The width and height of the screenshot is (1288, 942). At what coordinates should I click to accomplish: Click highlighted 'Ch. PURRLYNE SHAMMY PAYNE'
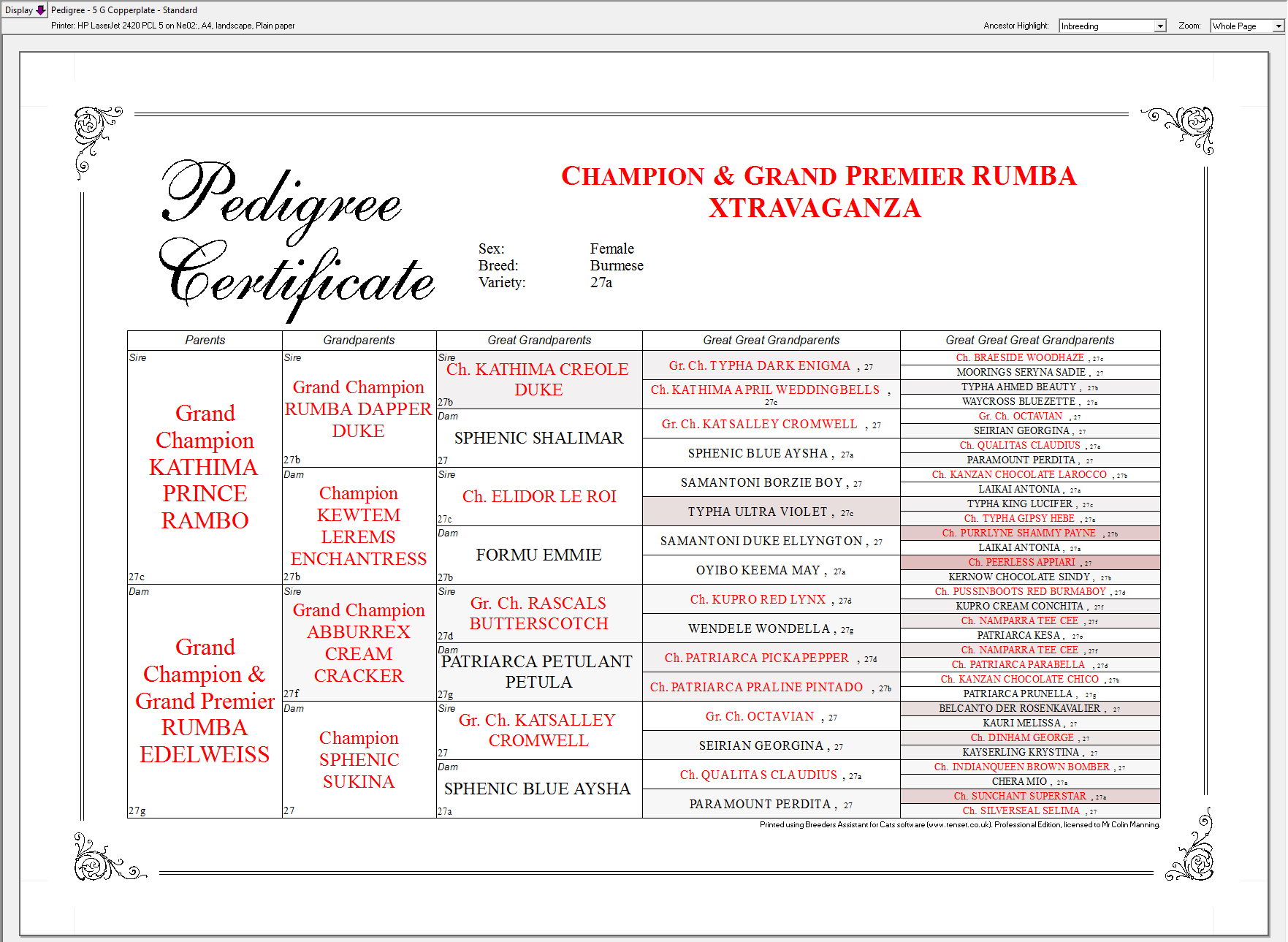click(x=1030, y=533)
